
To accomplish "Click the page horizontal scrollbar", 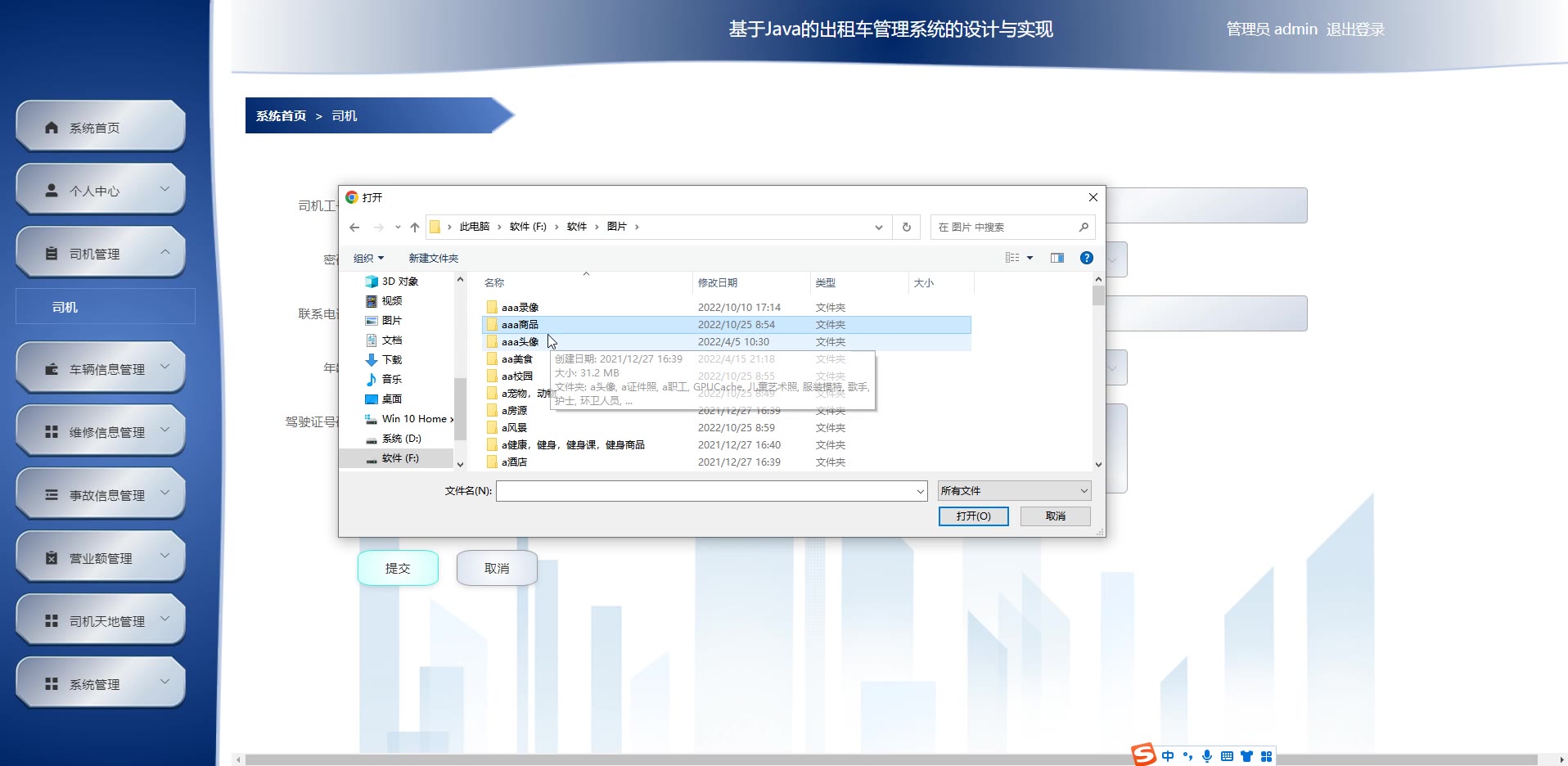I will pyautogui.click(x=891, y=759).
